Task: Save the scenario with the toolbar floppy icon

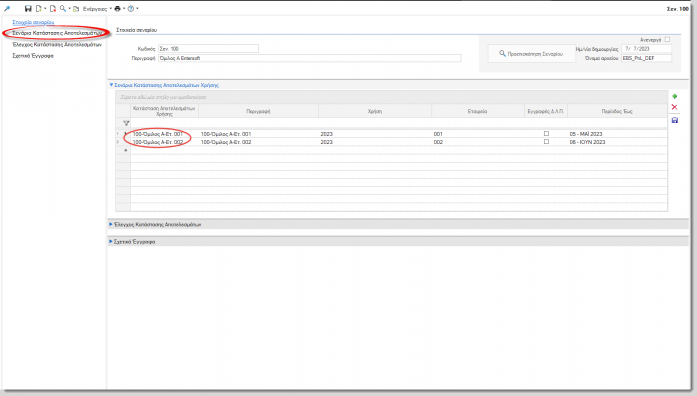Action: [28, 8]
